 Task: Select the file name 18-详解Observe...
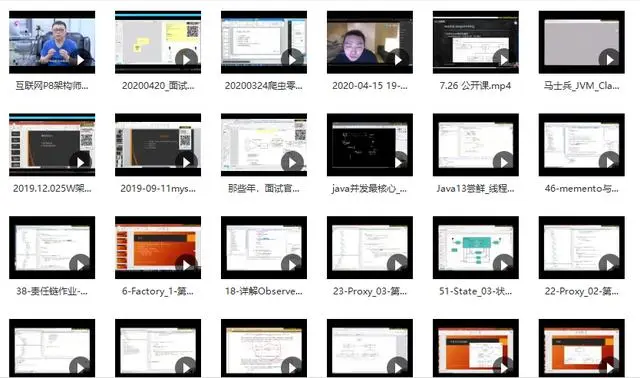264,291
